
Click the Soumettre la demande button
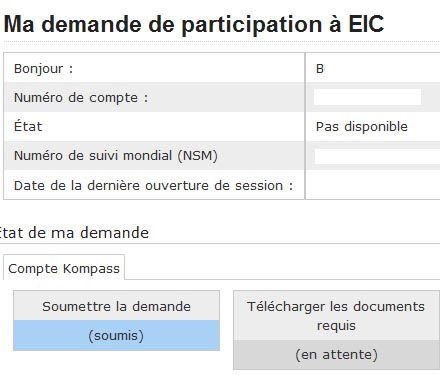116,306
